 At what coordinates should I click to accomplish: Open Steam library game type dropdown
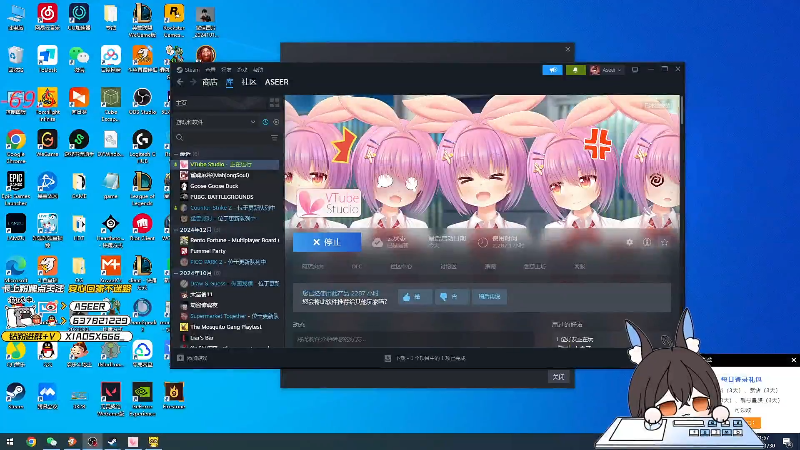[216, 122]
